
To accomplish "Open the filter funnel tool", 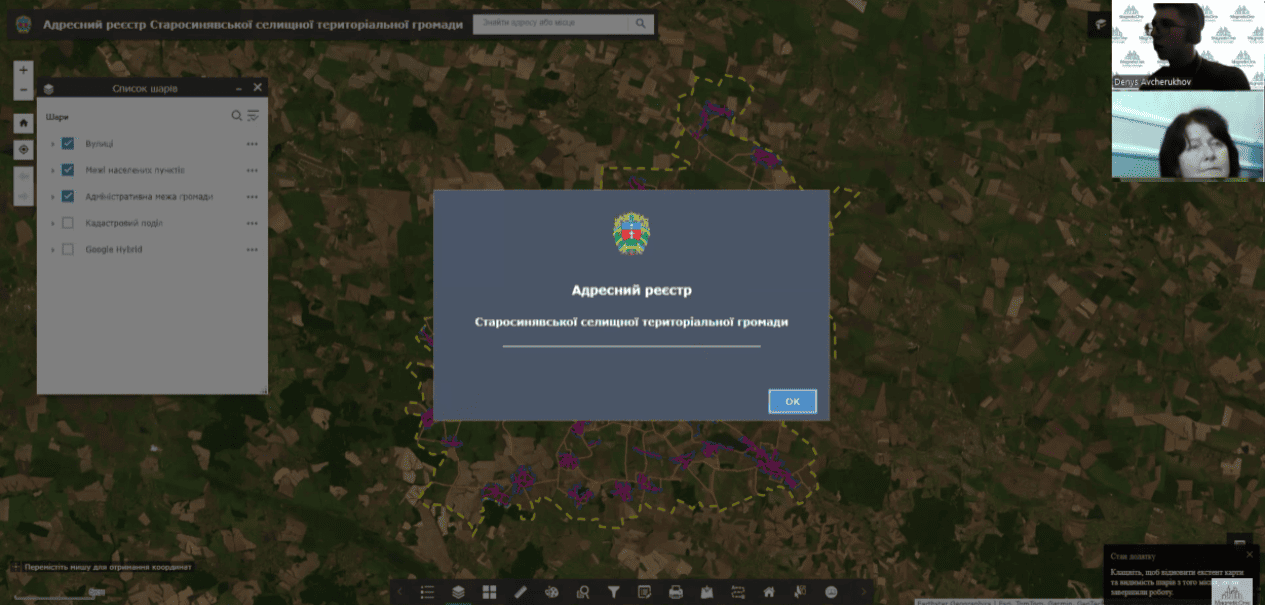I will (x=613, y=592).
